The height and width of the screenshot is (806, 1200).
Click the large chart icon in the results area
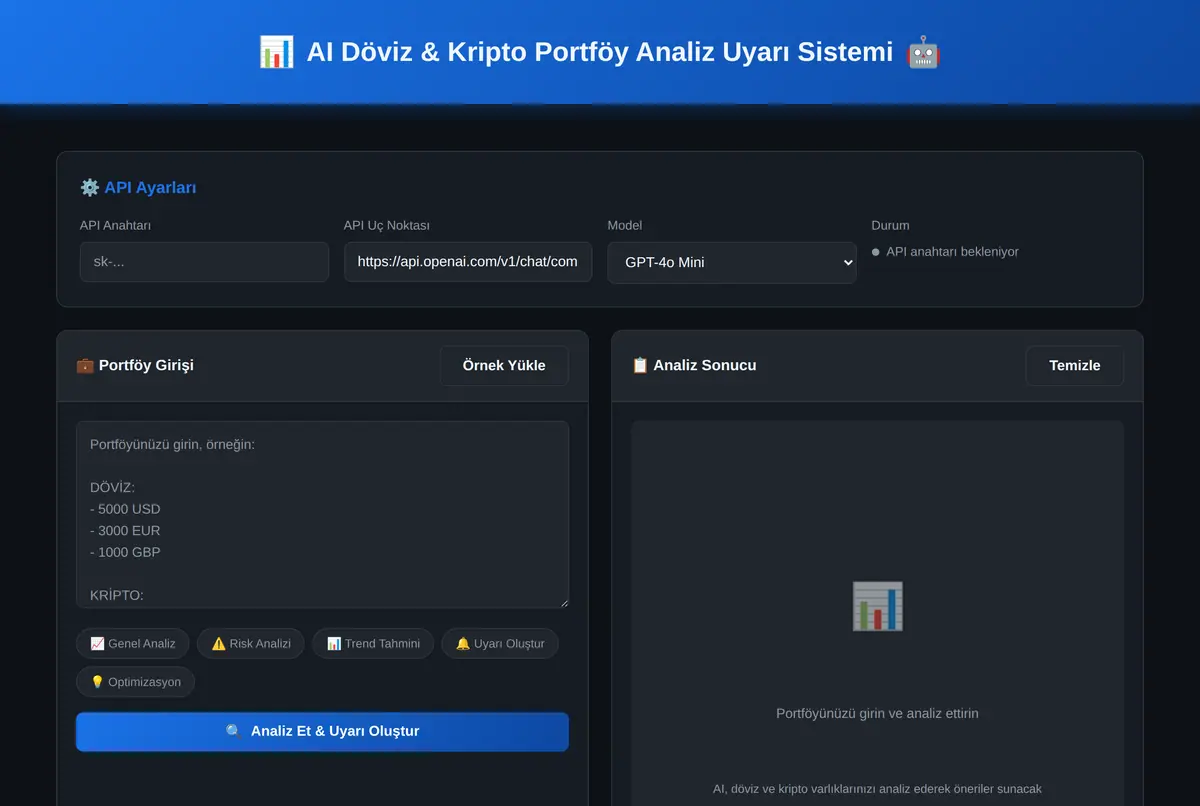[877, 606]
